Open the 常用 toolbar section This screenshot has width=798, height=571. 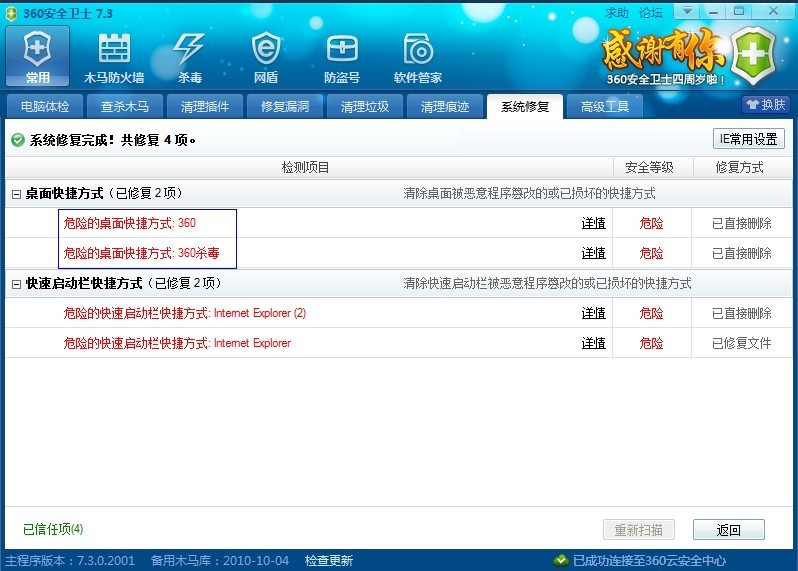coord(38,56)
